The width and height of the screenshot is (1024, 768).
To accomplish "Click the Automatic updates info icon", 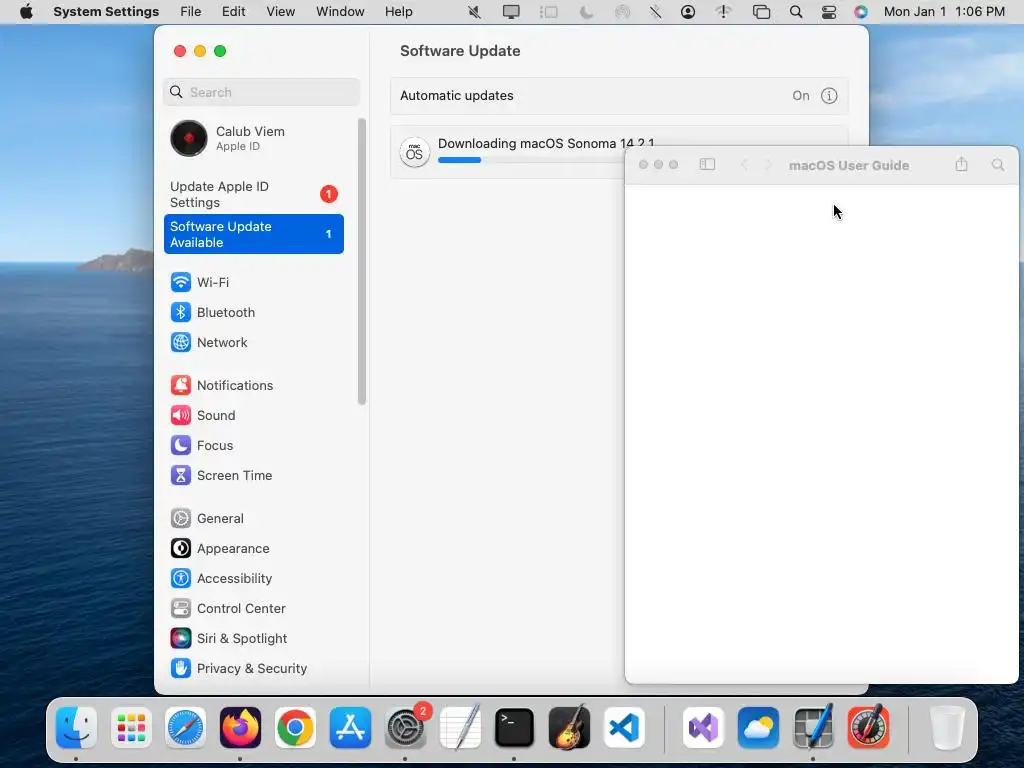I will click(829, 96).
